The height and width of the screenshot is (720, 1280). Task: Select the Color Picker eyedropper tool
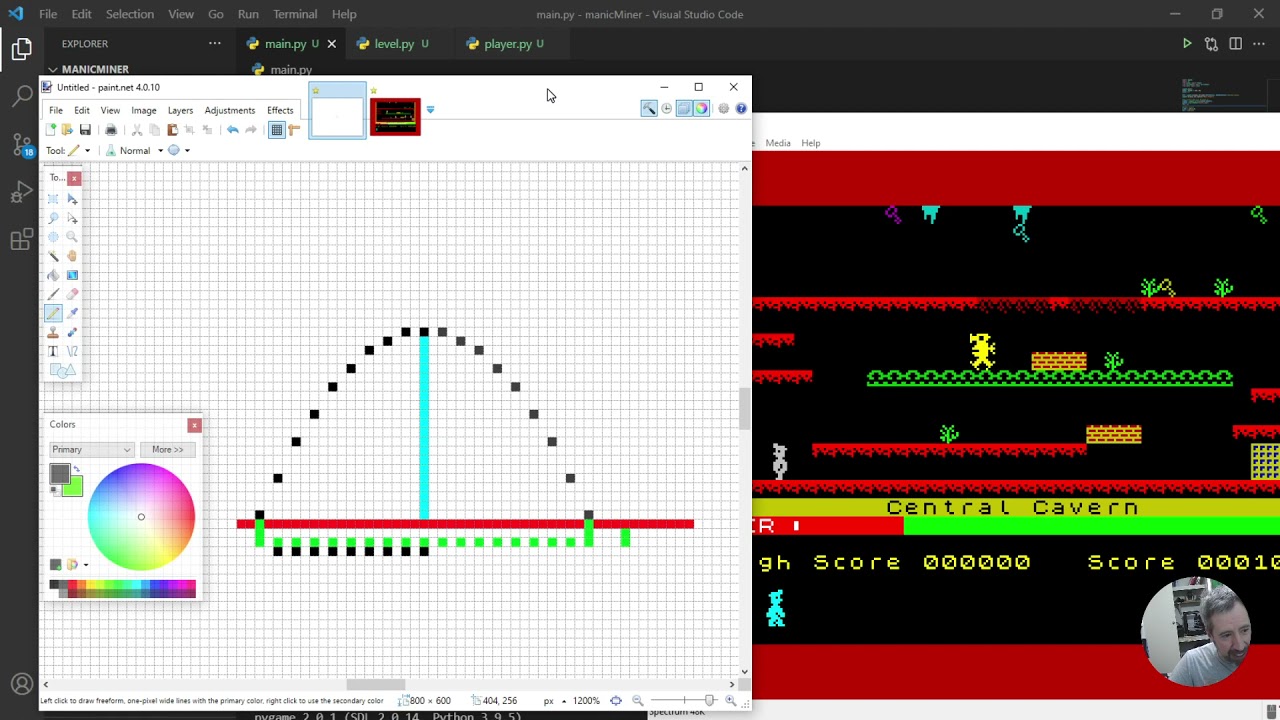click(x=72, y=313)
